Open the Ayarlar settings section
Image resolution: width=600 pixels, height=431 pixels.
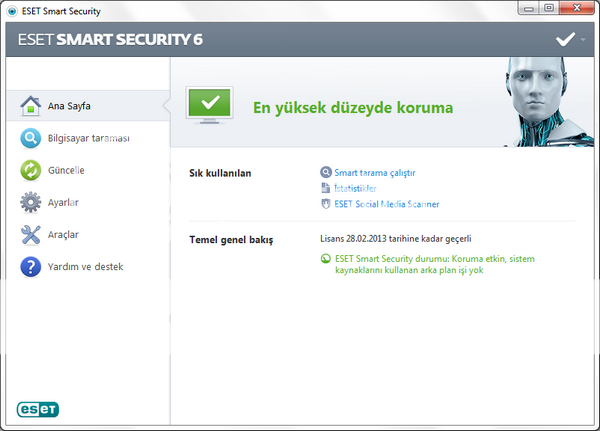[x=63, y=202]
